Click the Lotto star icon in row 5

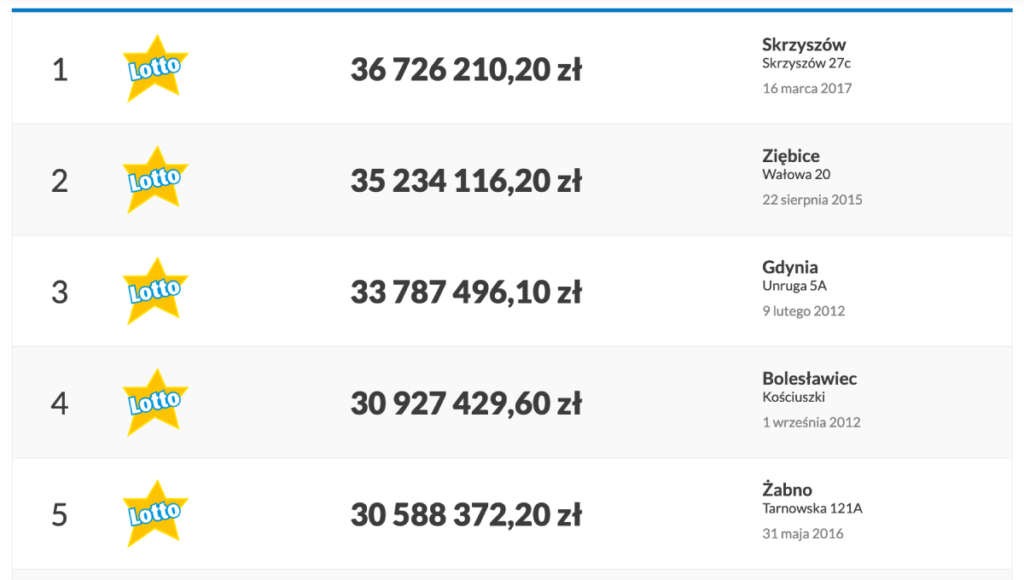155,514
